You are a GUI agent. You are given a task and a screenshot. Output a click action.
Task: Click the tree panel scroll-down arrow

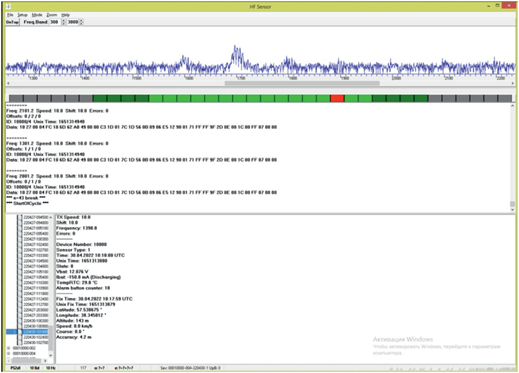point(51,355)
